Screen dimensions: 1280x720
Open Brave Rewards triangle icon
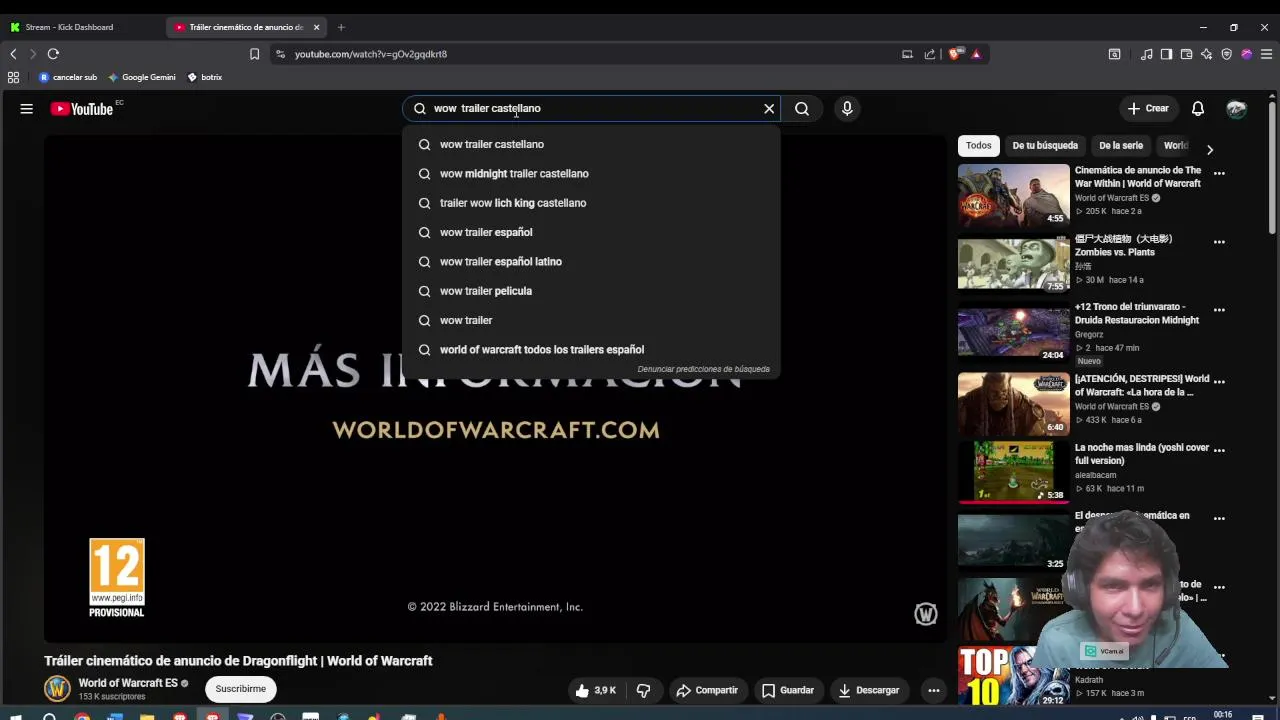click(976, 54)
